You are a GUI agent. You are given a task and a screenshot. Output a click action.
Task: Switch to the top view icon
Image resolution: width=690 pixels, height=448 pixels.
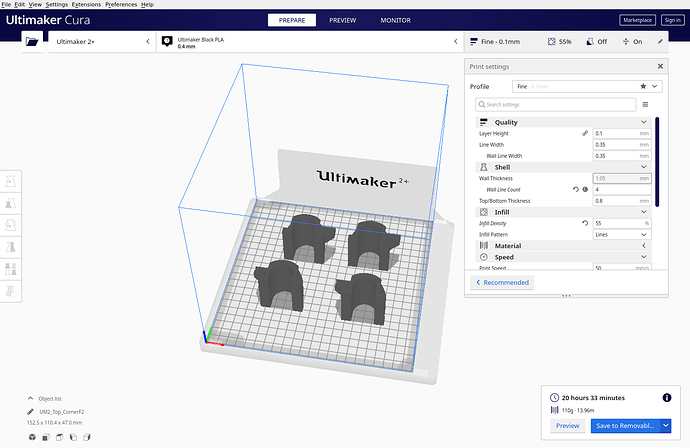point(59,437)
